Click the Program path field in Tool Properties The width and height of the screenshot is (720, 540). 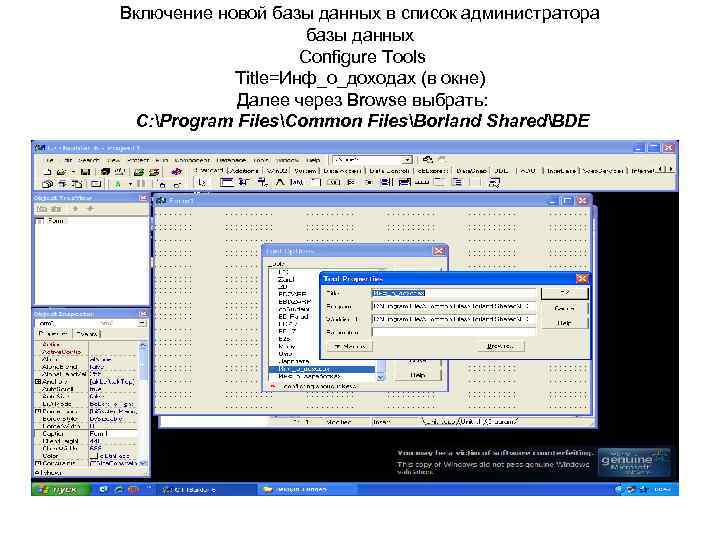pyautogui.click(x=453, y=306)
